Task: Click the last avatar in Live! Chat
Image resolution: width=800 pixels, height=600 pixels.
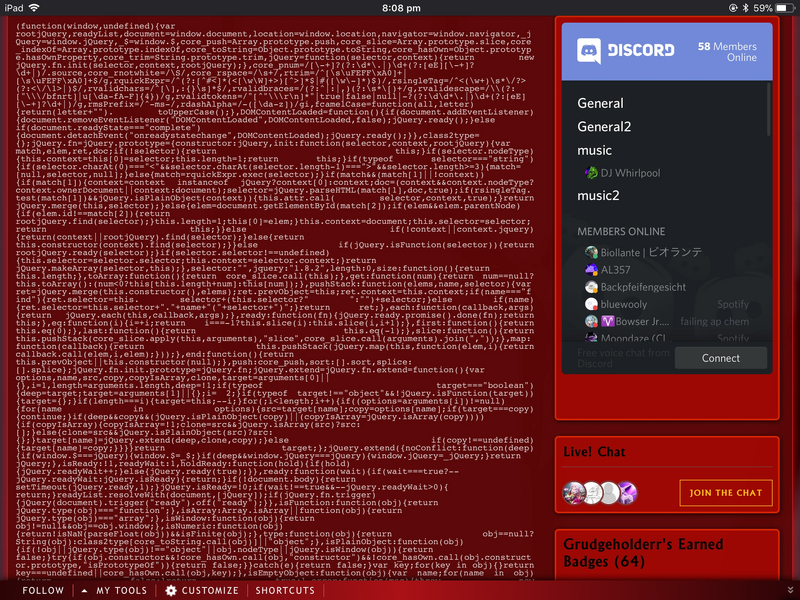Action: (x=628, y=491)
